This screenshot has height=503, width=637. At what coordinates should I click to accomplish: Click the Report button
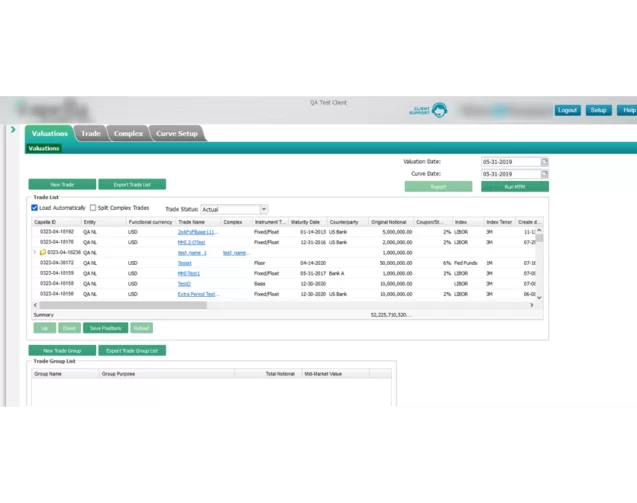tap(438, 186)
